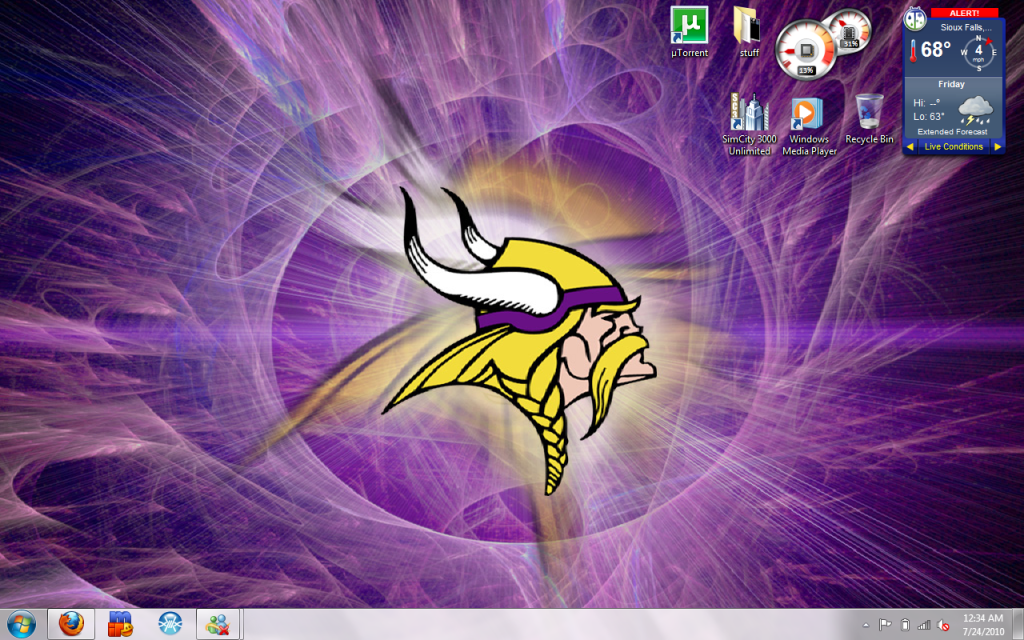Viewport: 1024px width, 640px height.
Task: Select the Windows Media Player desktop shortcut
Action: (x=809, y=126)
